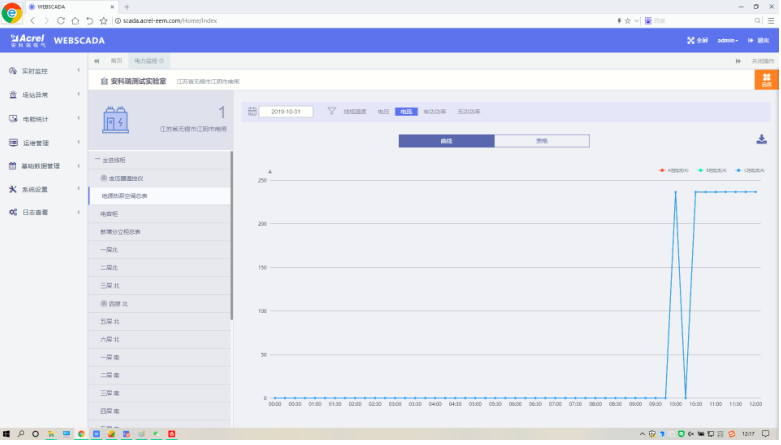Viewport: 781px width, 445px height.
Task: Click the download chart icon
Action: pos(760,140)
